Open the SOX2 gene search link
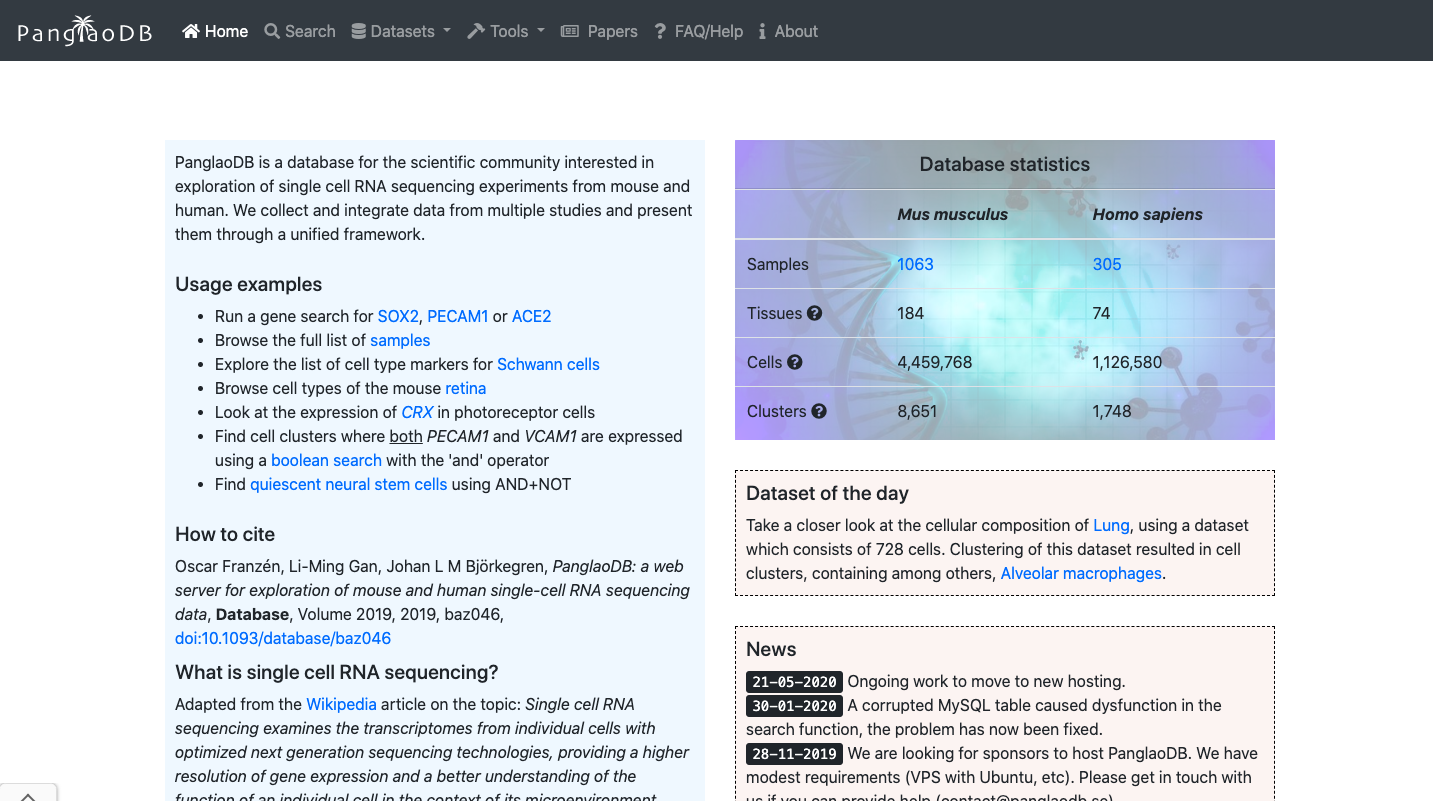Screen dimensions: 1433x801 coord(398,316)
